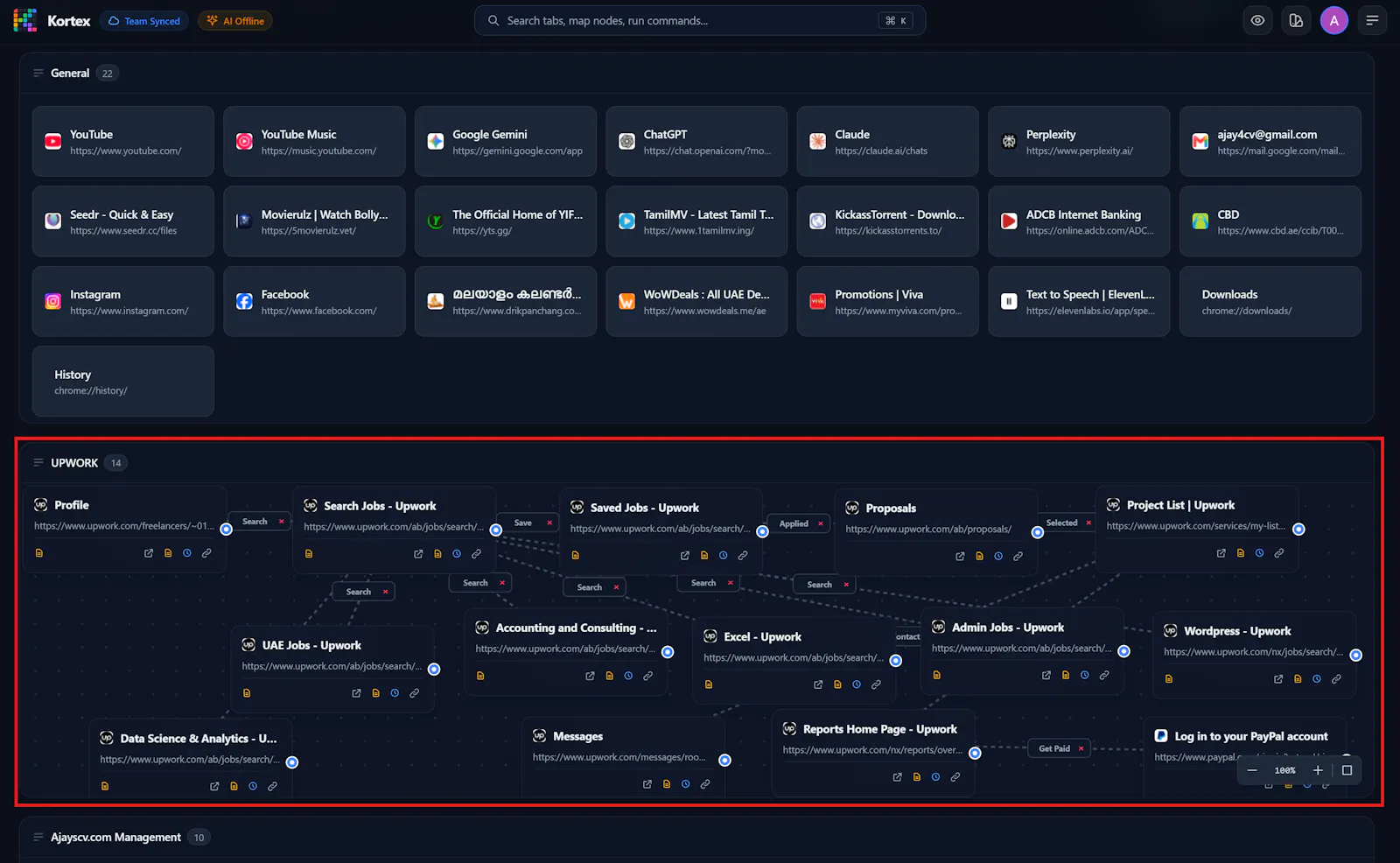Click the fit-to-screen square in zoom controls
This screenshot has width=1400, height=863.
coord(1347,770)
